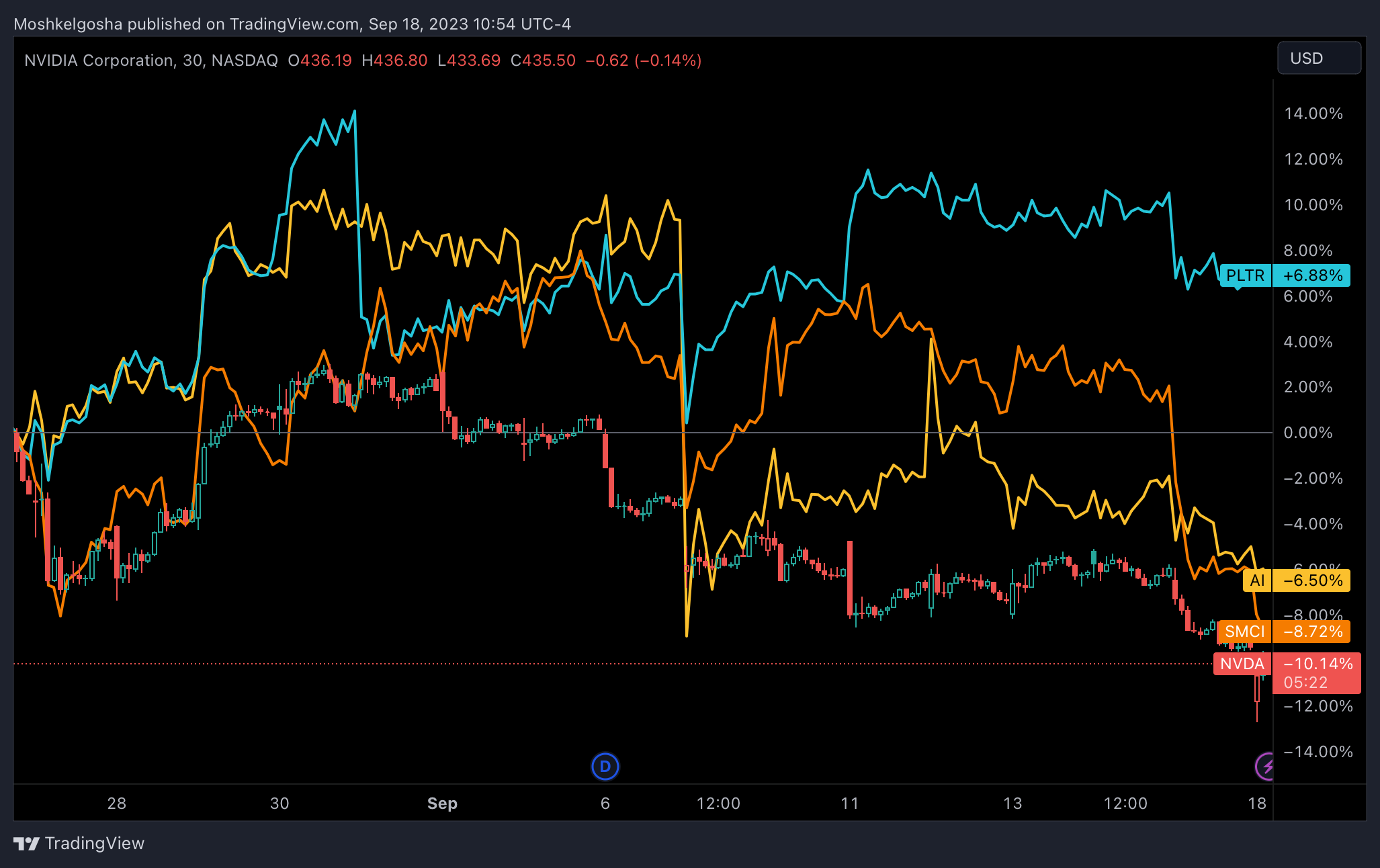Click the 4.00% price scale label
Screen dimensions: 1380x868
pos(1308,342)
